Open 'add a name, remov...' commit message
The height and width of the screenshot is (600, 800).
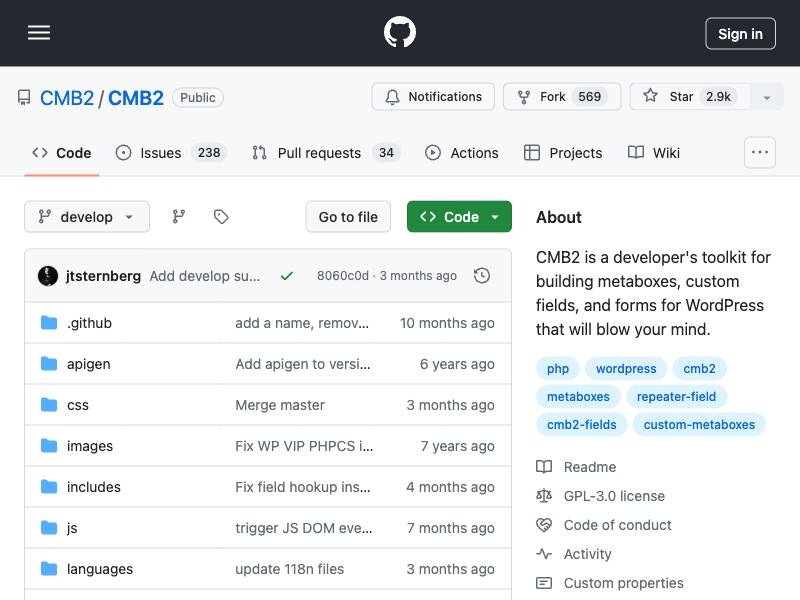[302, 323]
